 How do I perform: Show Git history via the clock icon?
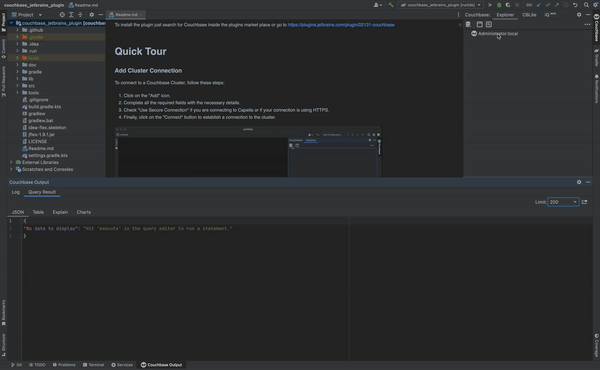(x=566, y=5)
